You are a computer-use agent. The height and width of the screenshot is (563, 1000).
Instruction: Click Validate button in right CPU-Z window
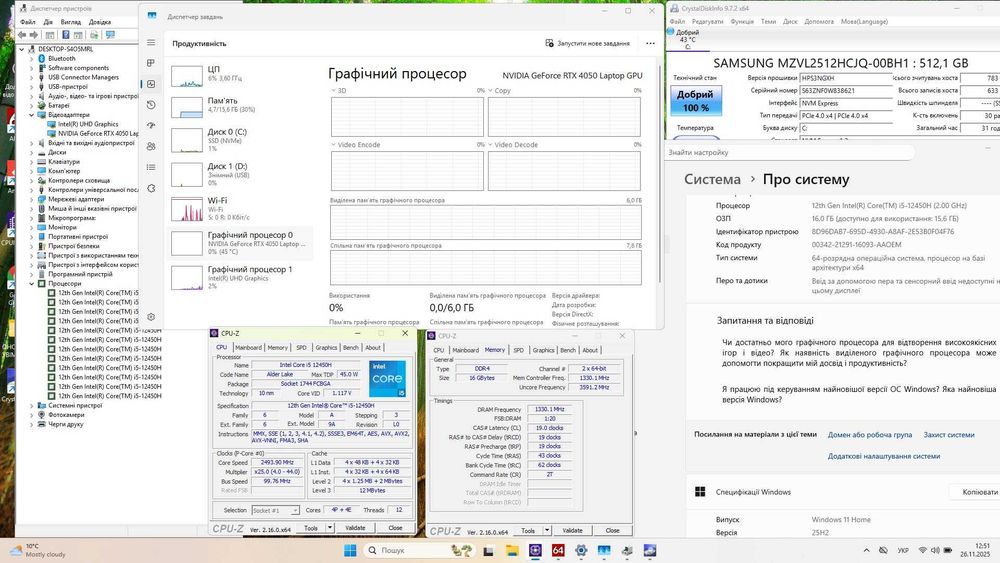pyautogui.click(x=572, y=530)
